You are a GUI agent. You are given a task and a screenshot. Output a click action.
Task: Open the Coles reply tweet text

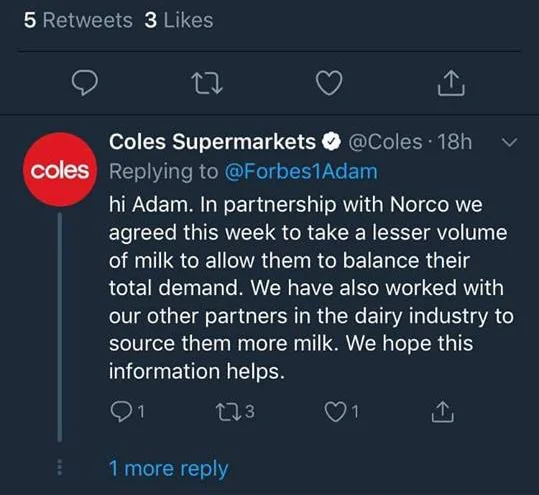pyautogui.click(x=311, y=288)
